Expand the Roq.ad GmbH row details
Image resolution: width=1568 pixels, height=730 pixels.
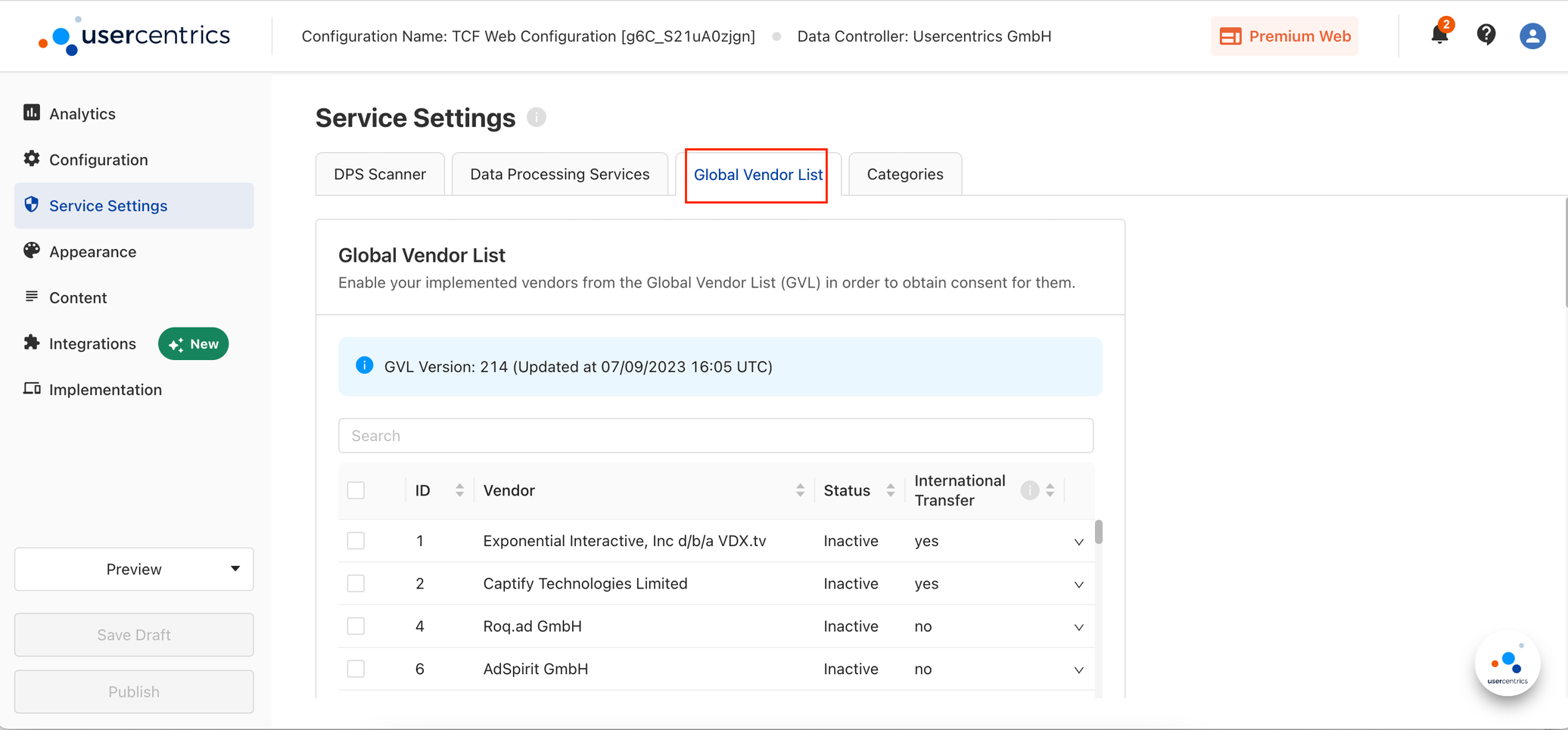1078,627
